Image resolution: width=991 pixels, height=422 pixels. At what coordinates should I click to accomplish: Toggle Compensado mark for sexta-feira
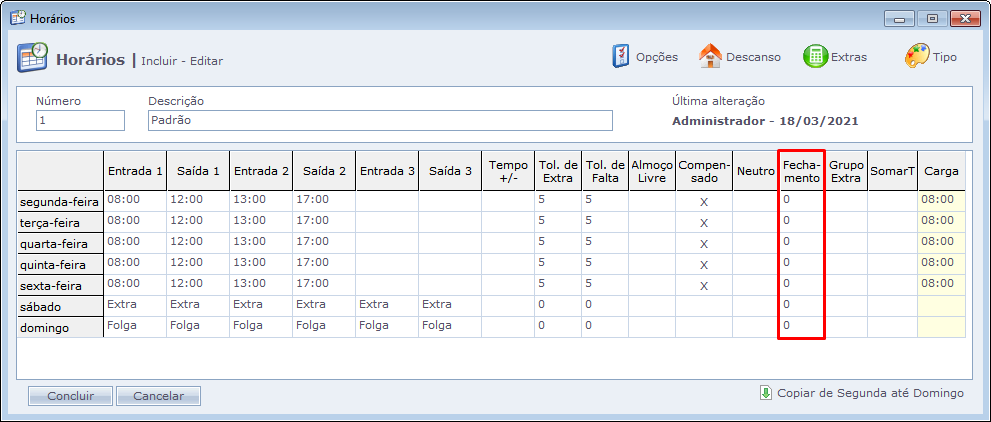tap(704, 285)
